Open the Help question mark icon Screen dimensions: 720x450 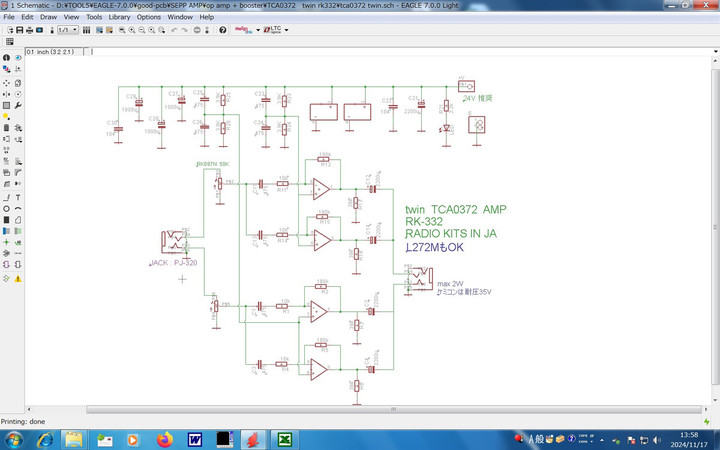click(x=222, y=30)
